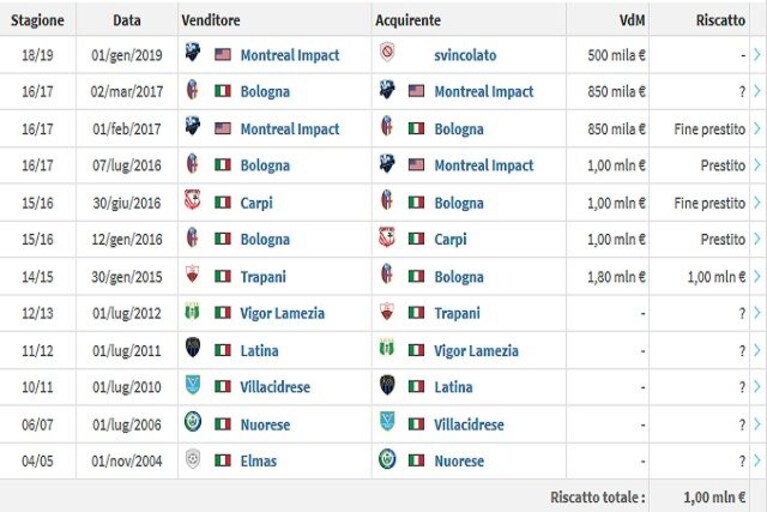Click the svincolato no-club icon
767x512 pixels.
(387, 52)
